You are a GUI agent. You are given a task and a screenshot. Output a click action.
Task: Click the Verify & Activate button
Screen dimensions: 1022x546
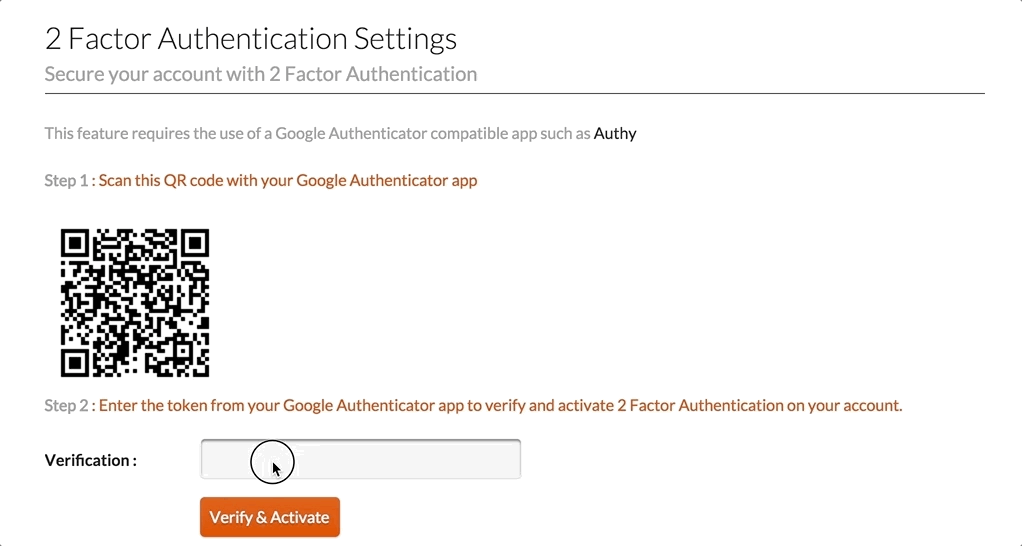coord(270,517)
